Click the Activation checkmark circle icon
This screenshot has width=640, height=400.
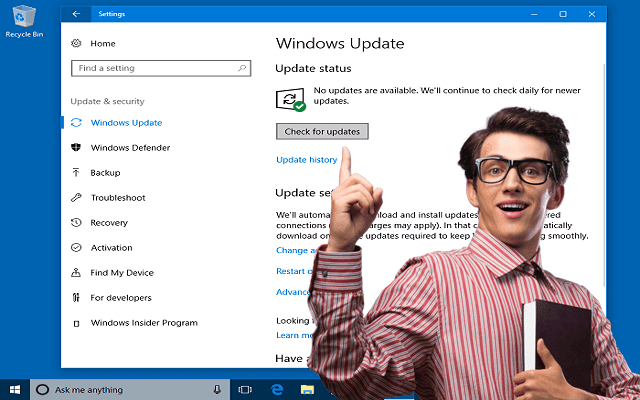76,247
